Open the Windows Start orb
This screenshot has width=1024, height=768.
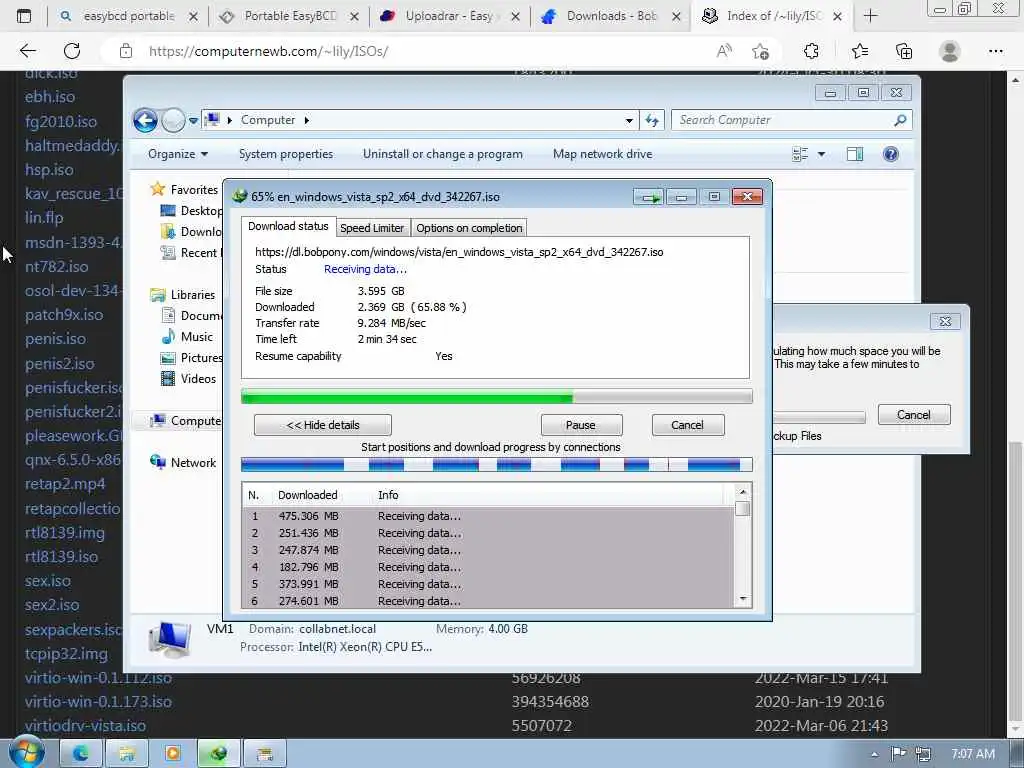[x=27, y=753]
